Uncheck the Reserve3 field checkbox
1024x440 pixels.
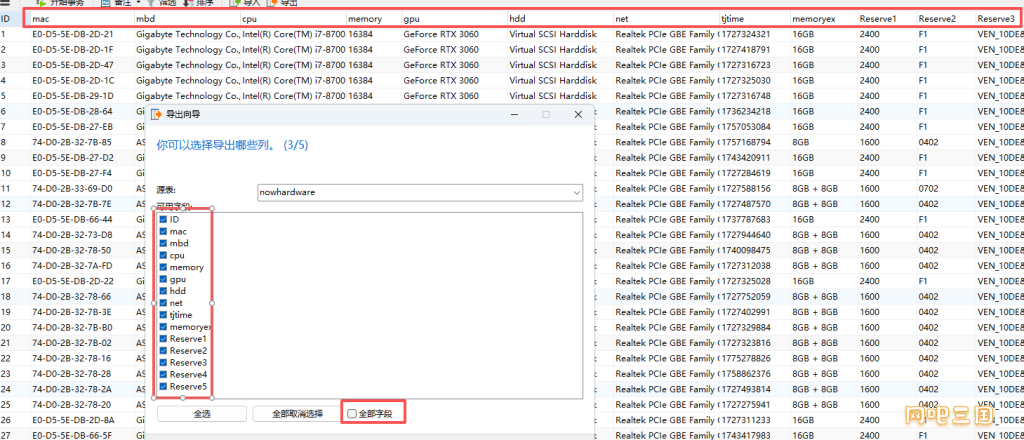tap(163, 362)
